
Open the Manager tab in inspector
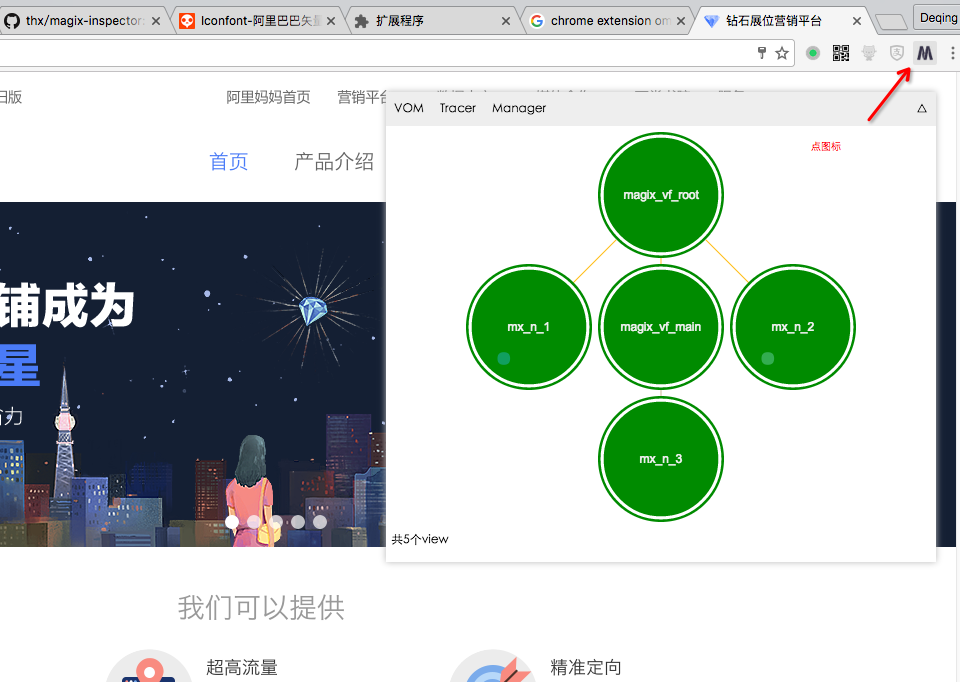pos(519,108)
